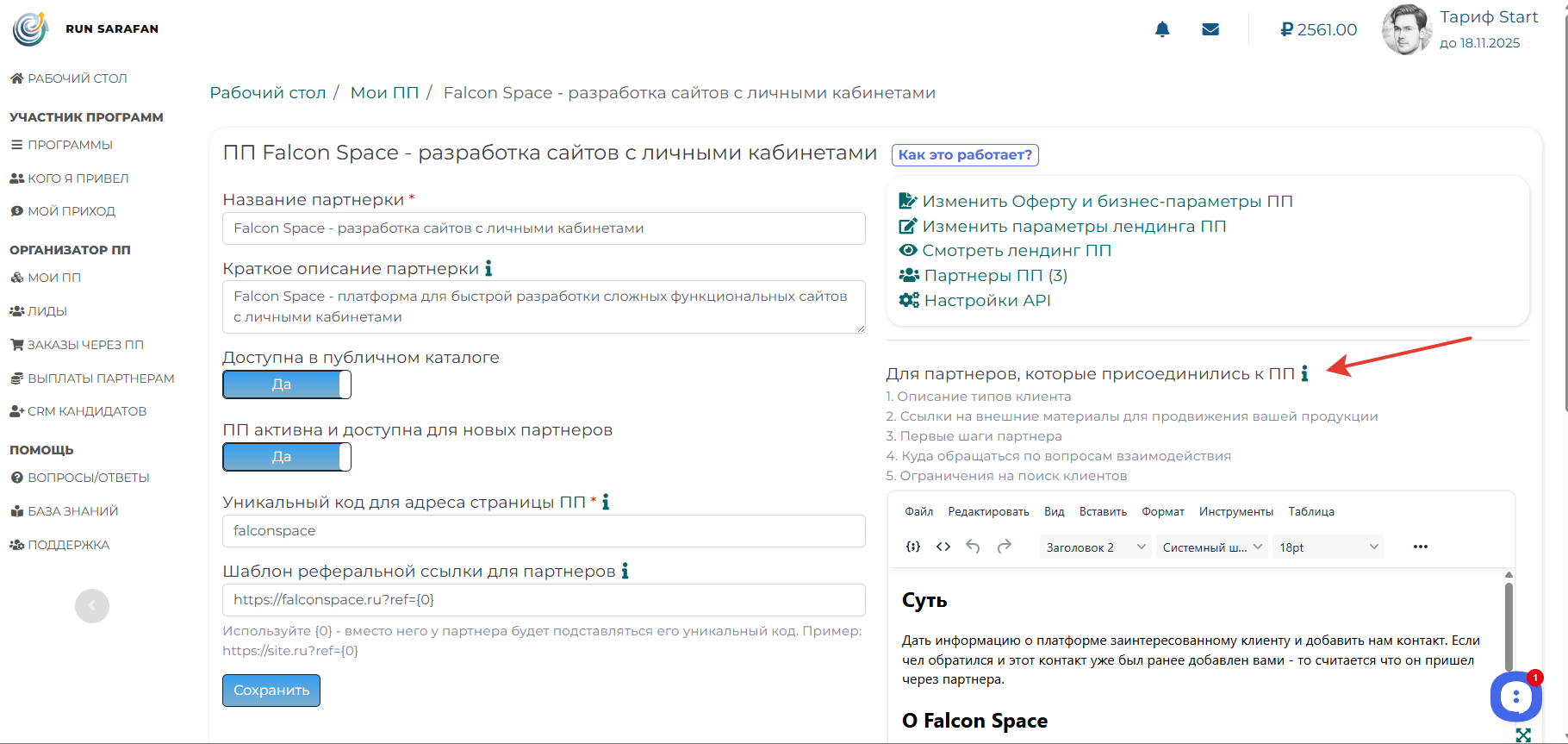Screen dimensions: 1568x744
Task: Open the system font family dropdown
Action: pos(1211,547)
